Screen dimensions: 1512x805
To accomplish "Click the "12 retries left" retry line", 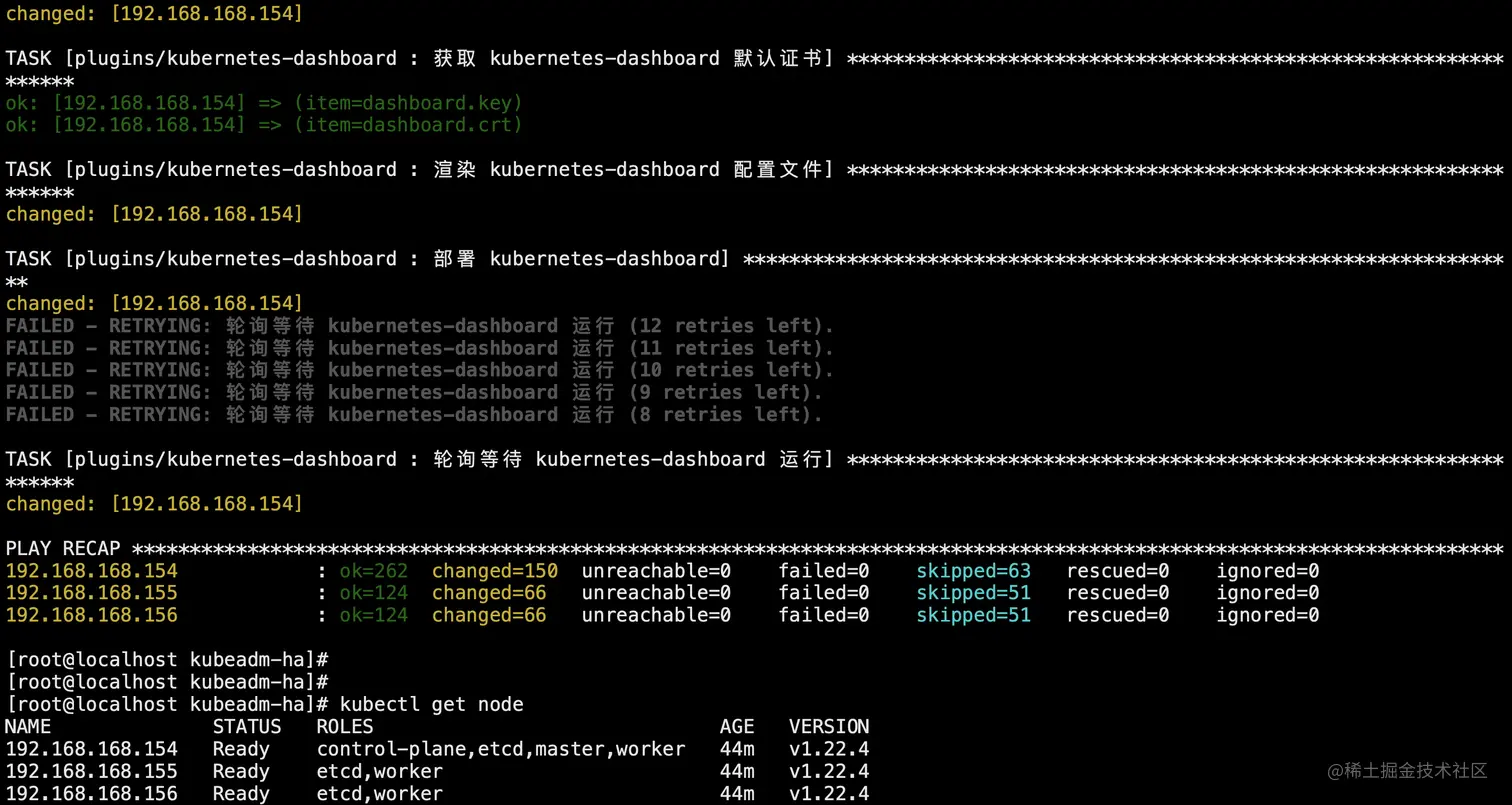I will pos(420,326).
